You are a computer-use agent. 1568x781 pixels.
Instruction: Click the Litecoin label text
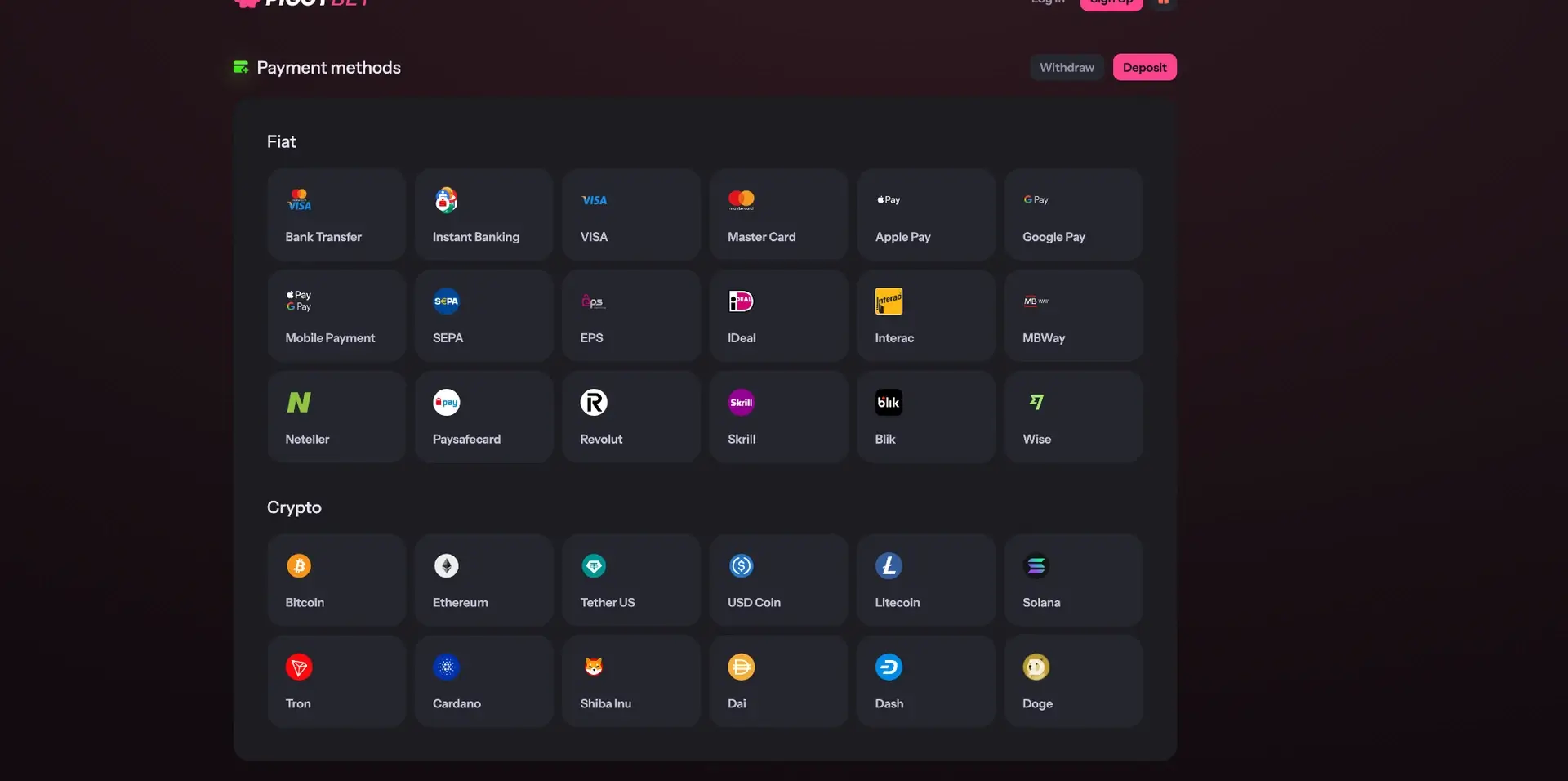pyautogui.click(x=897, y=603)
